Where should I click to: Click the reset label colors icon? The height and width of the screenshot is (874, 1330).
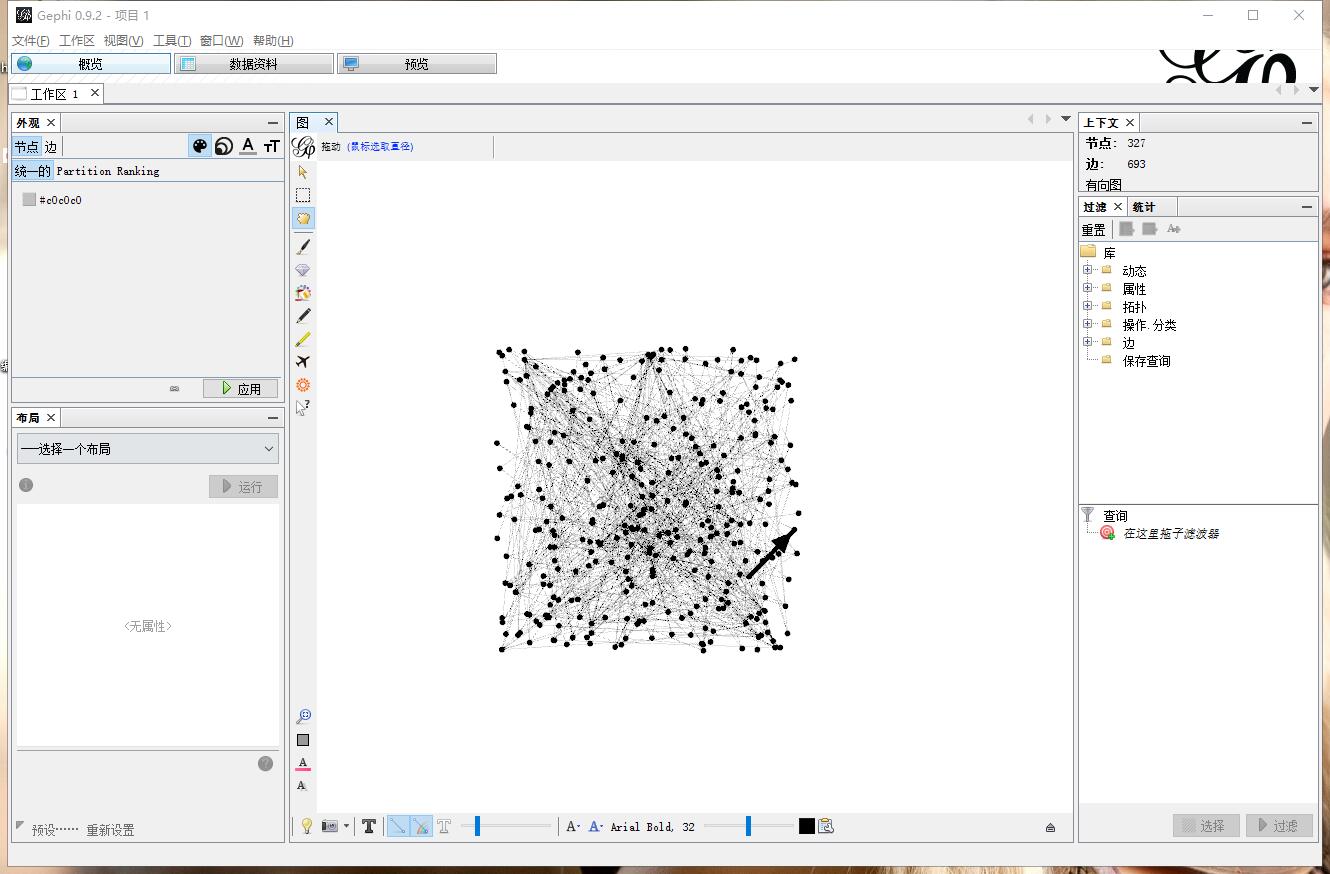303,764
